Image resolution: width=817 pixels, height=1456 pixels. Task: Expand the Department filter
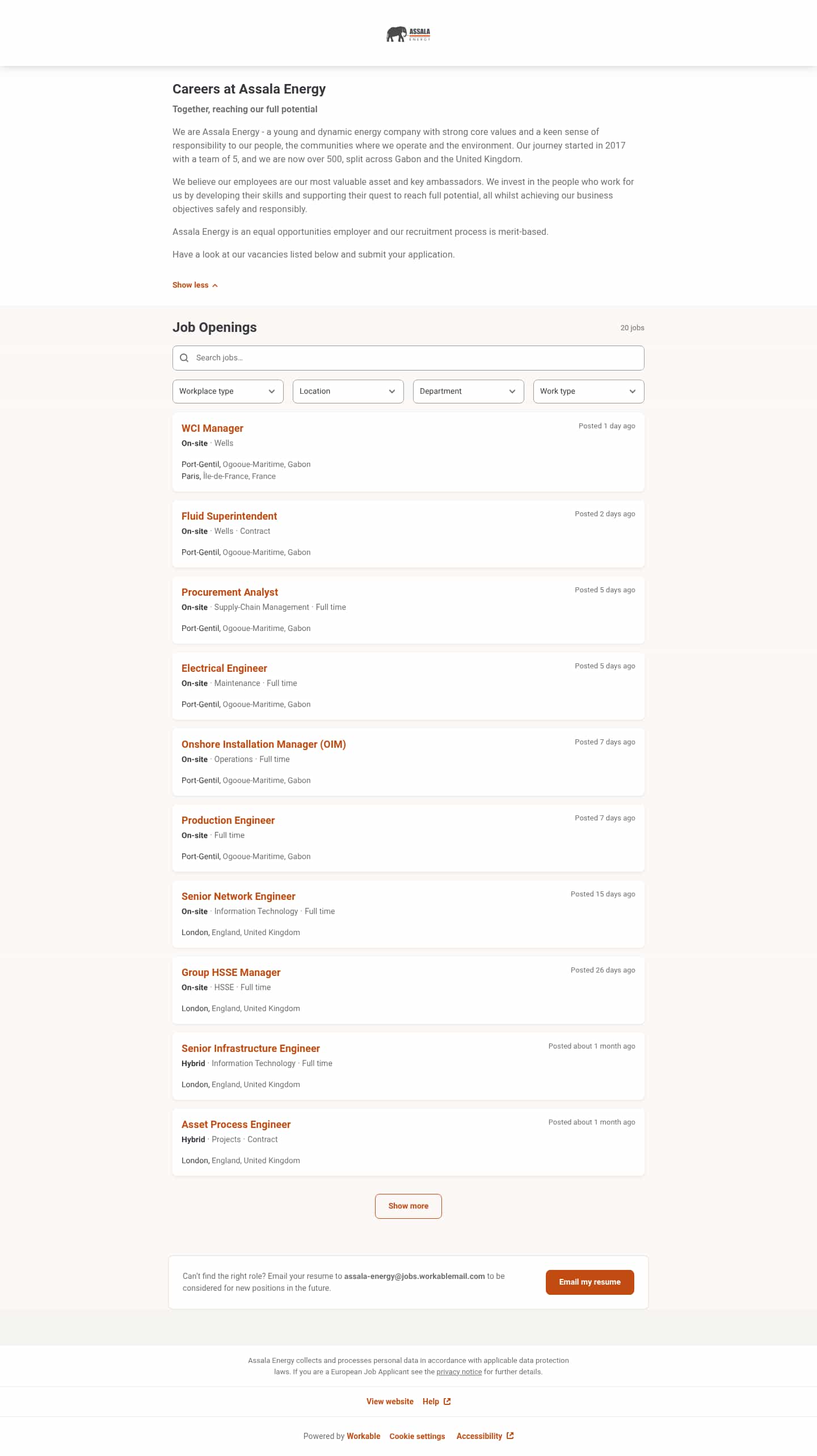[x=468, y=391]
